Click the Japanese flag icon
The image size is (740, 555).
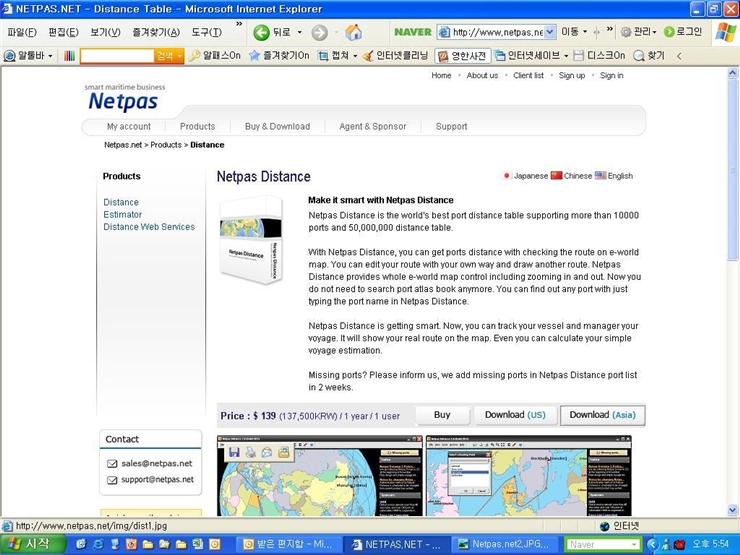(x=507, y=176)
